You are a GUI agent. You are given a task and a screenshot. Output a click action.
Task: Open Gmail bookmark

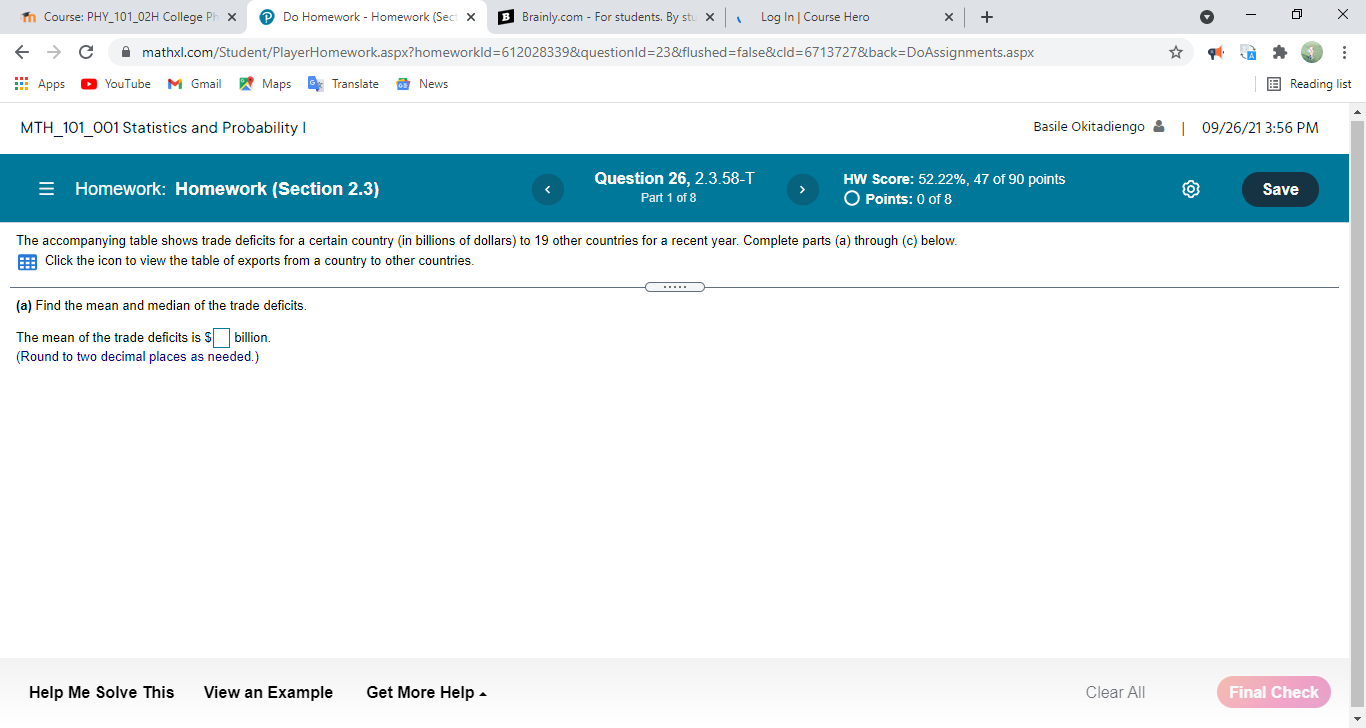point(195,84)
